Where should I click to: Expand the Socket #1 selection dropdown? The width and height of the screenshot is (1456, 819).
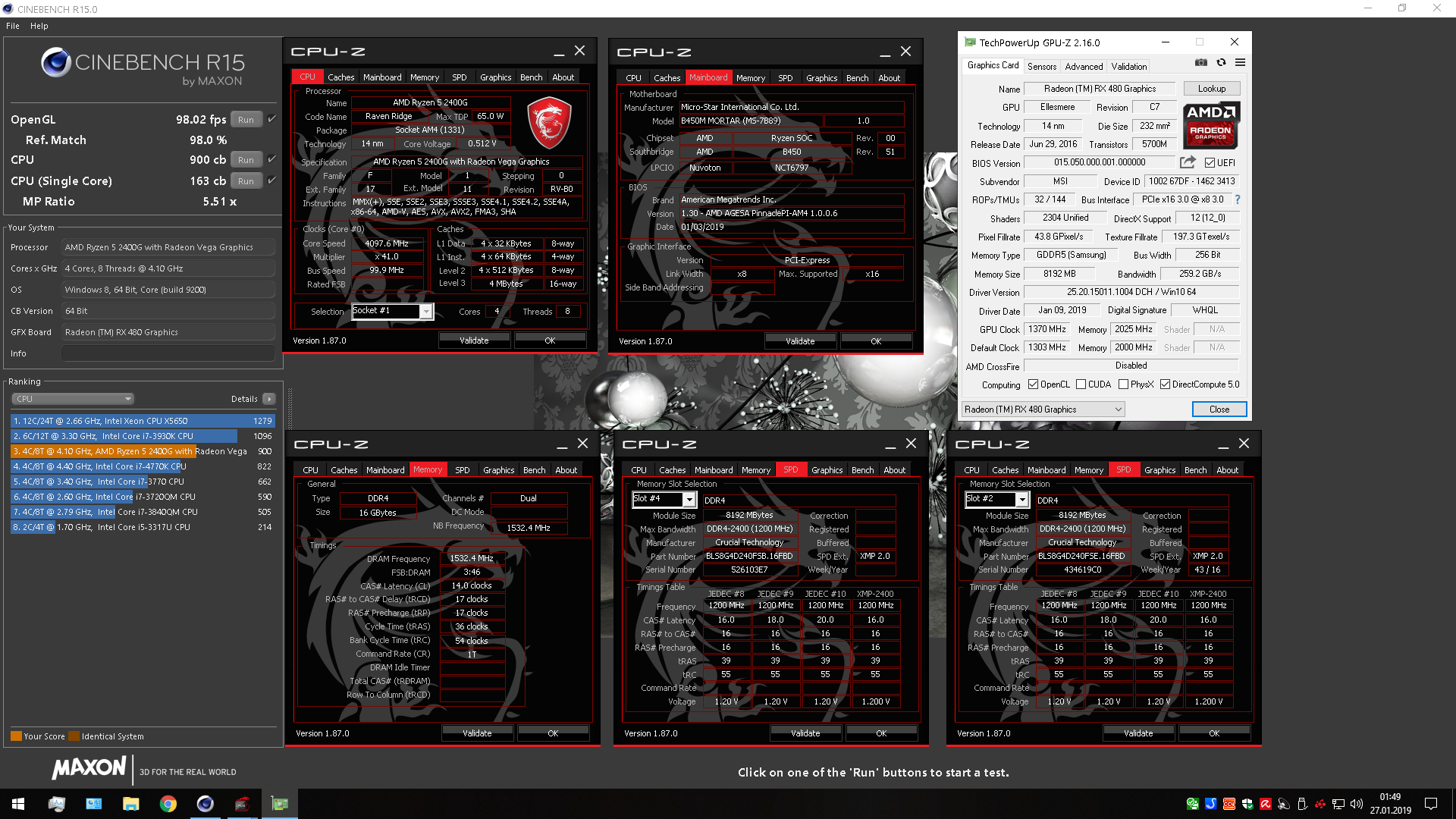pos(426,311)
